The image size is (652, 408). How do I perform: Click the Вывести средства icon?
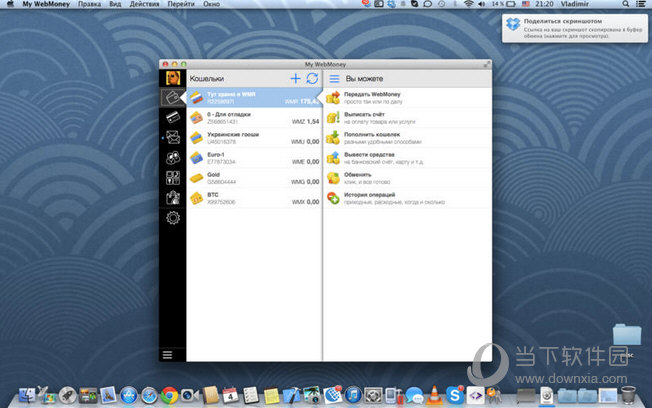(x=333, y=158)
